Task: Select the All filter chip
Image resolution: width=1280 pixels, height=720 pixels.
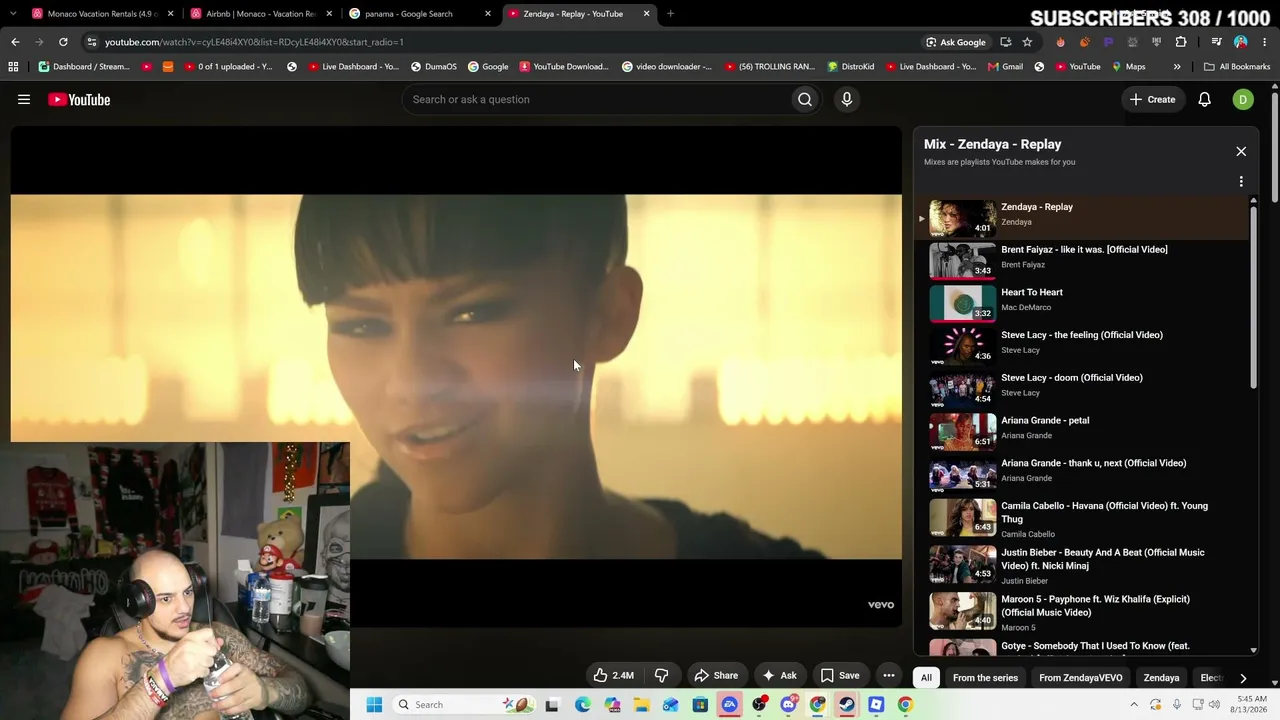Action: 926,678
